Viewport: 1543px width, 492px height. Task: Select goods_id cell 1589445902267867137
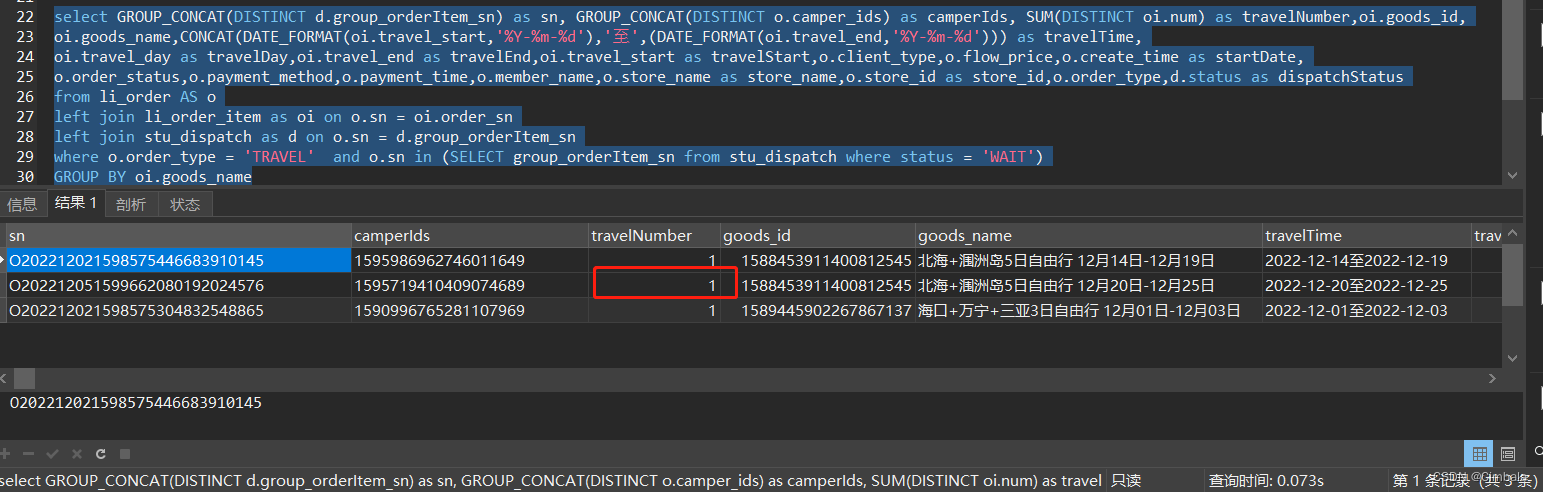818,311
